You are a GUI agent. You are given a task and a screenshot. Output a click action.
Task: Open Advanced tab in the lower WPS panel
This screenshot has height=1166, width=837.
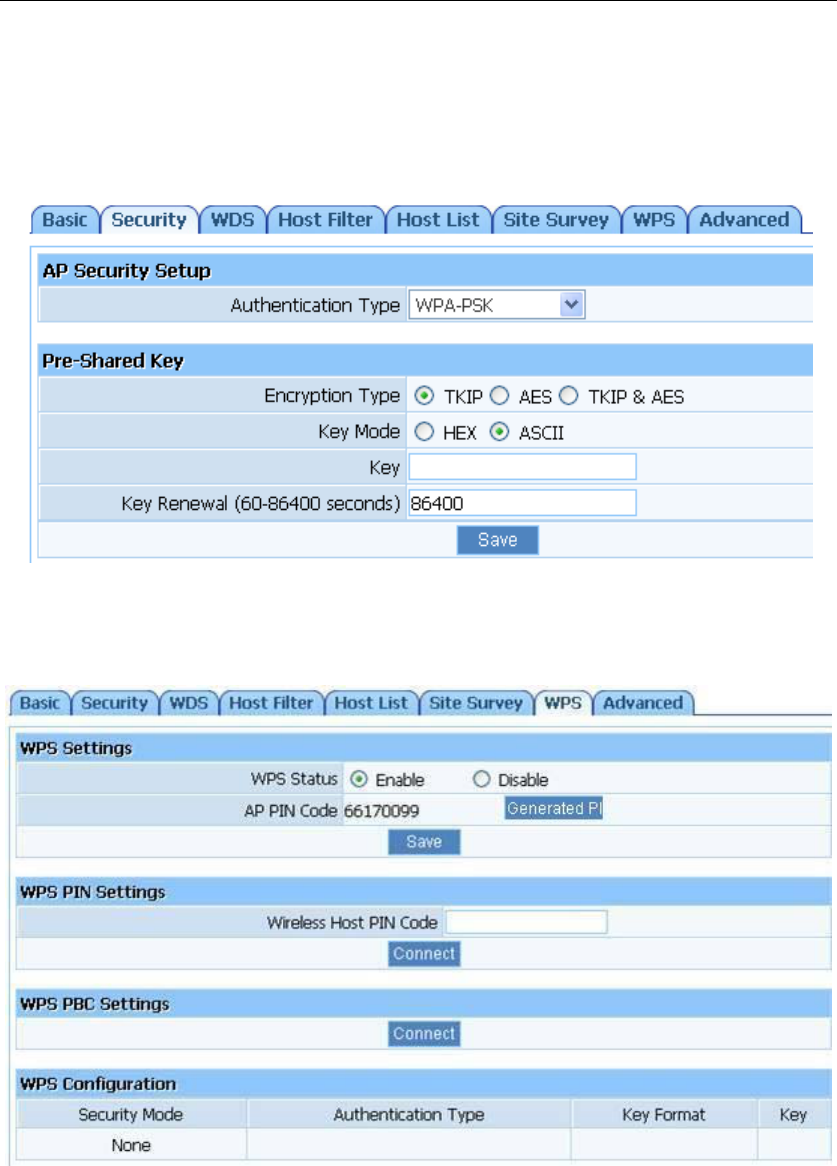[643, 703]
